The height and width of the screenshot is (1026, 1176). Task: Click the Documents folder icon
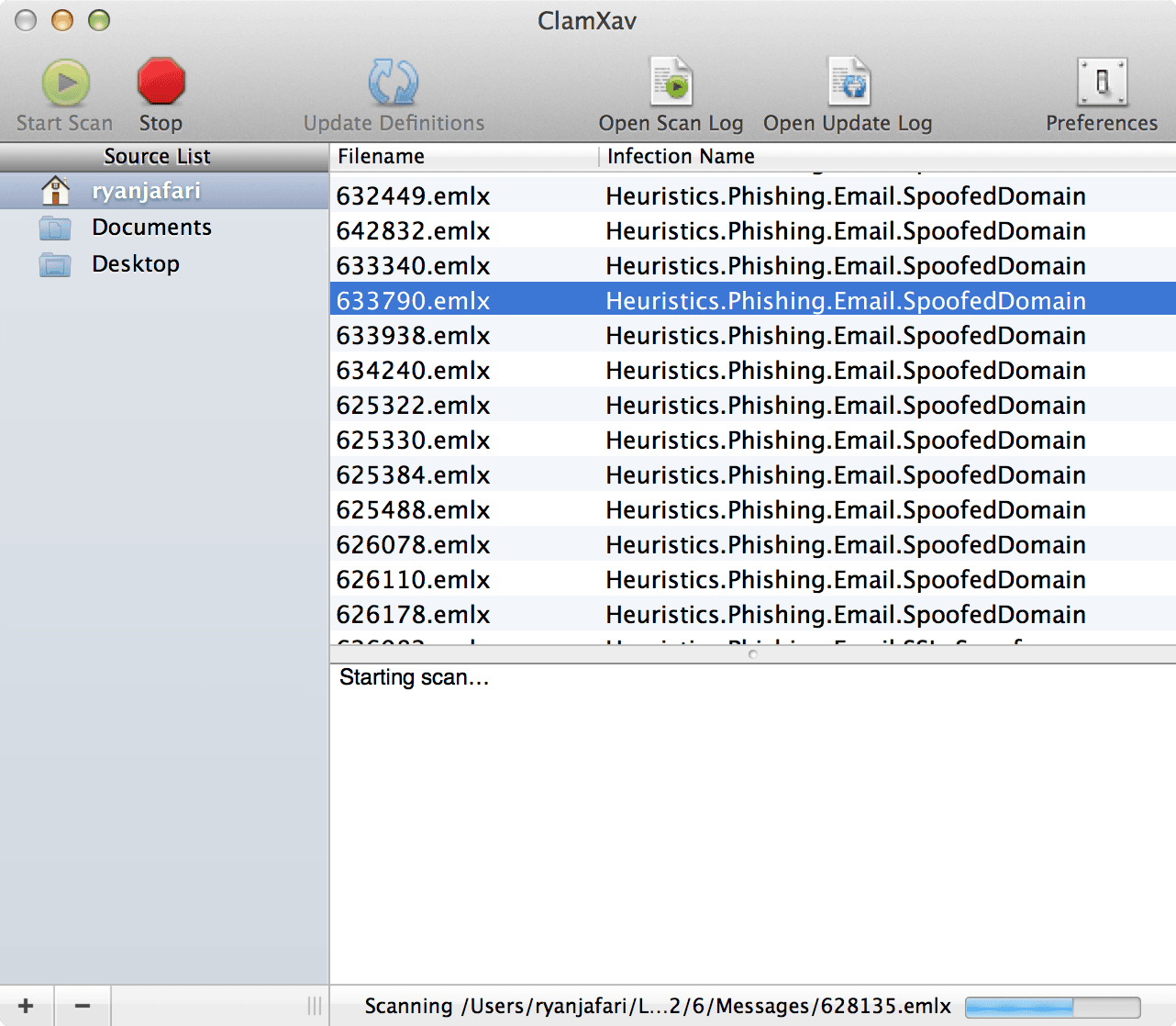click(x=55, y=228)
